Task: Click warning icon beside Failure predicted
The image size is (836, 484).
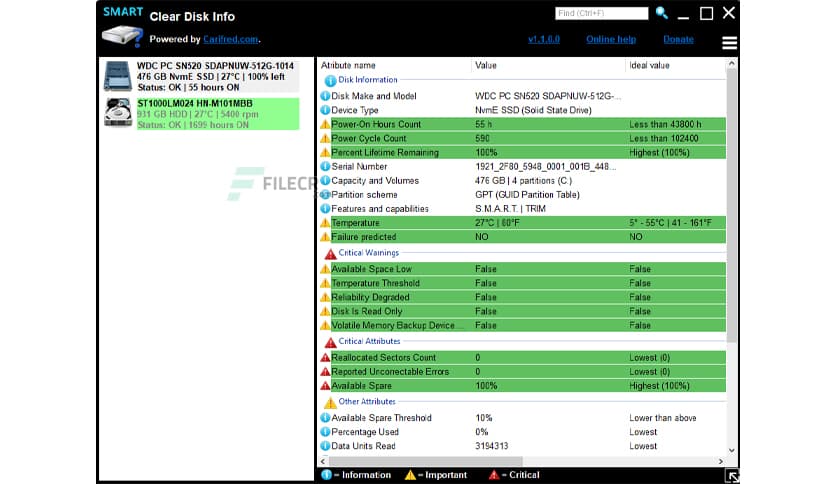Action: (x=325, y=237)
